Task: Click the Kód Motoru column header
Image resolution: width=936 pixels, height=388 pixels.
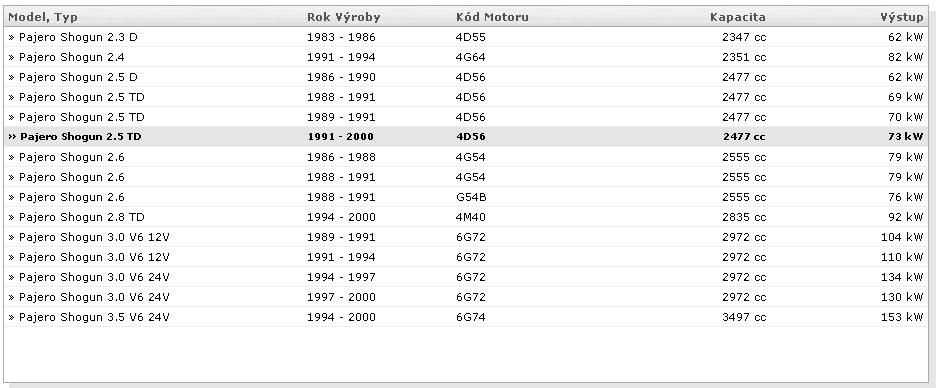Action: tap(492, 17)
